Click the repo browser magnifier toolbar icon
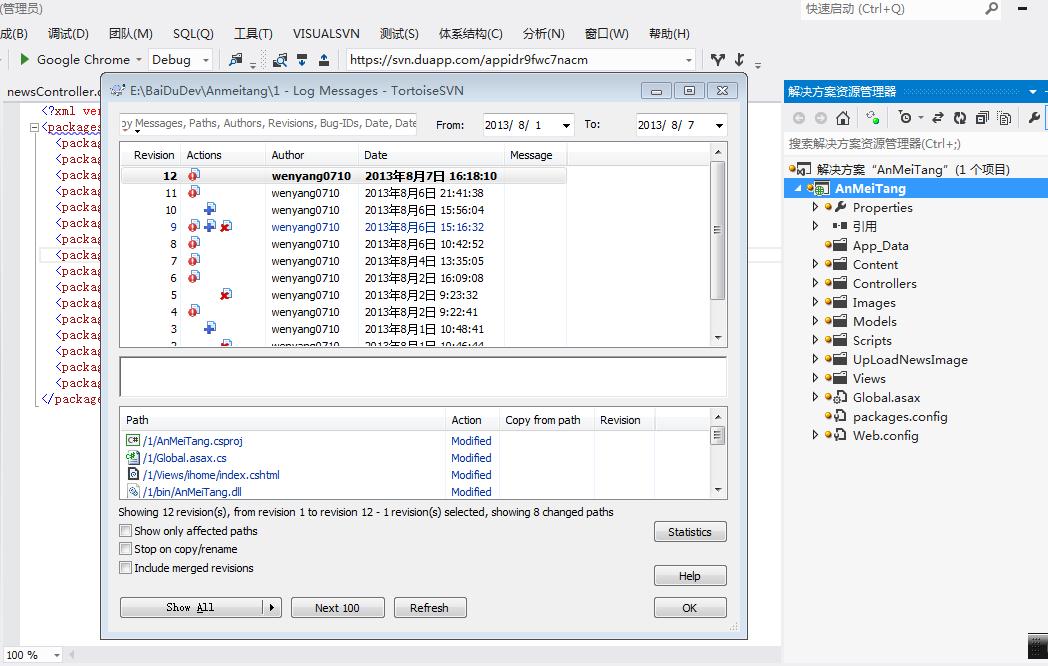This screenshot has width=1048, height=666. pos(280,60)
